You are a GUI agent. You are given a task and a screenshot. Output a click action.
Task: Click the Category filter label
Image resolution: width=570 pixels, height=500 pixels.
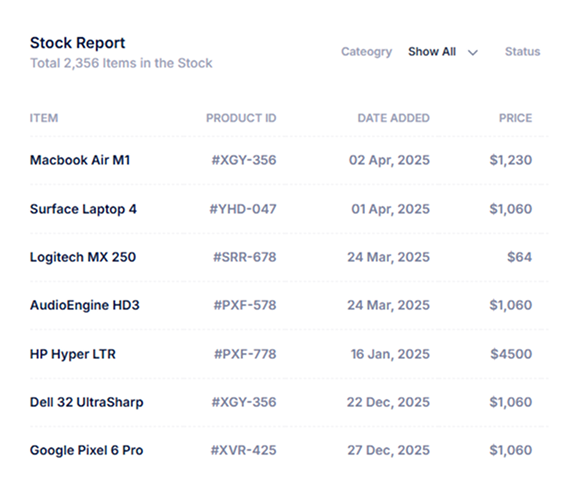(366, 52)
